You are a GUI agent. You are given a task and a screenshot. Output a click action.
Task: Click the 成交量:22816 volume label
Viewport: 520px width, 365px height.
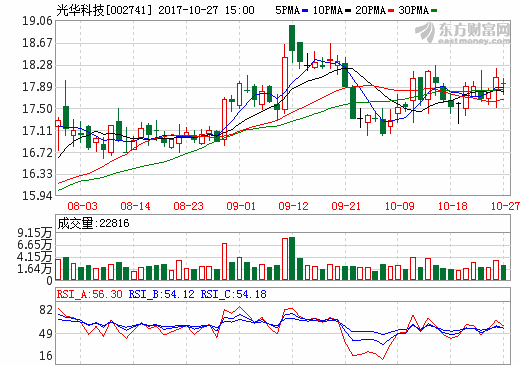point(93,223)
